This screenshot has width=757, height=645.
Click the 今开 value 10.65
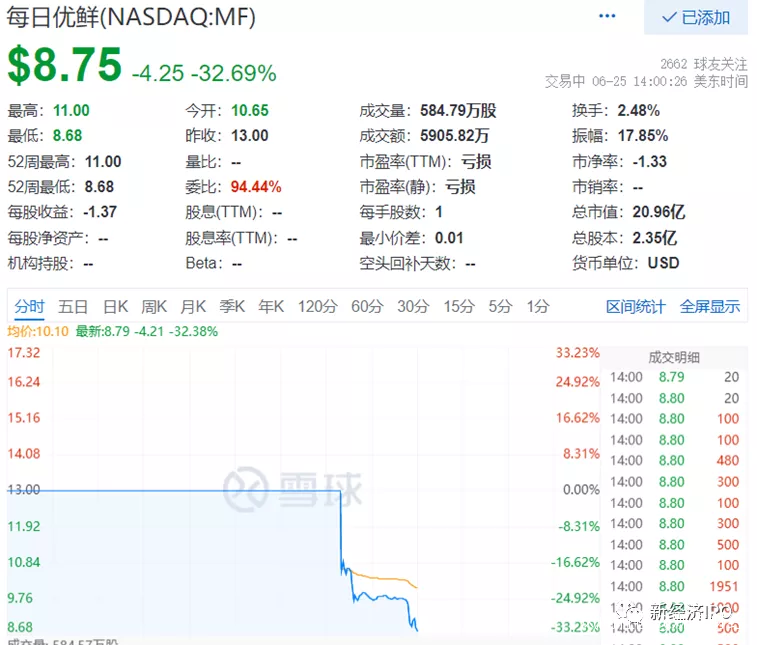click(x=250, y=111)
